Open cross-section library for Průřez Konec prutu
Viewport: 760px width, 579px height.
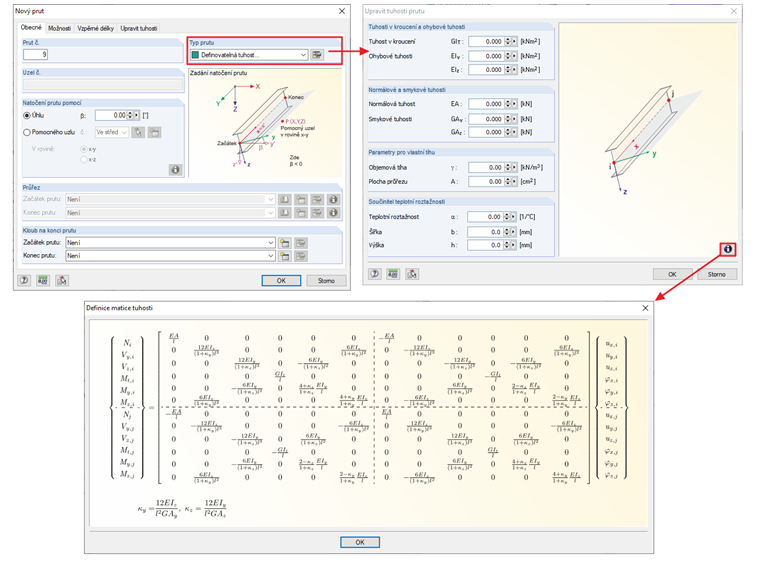tap(285, 213)
